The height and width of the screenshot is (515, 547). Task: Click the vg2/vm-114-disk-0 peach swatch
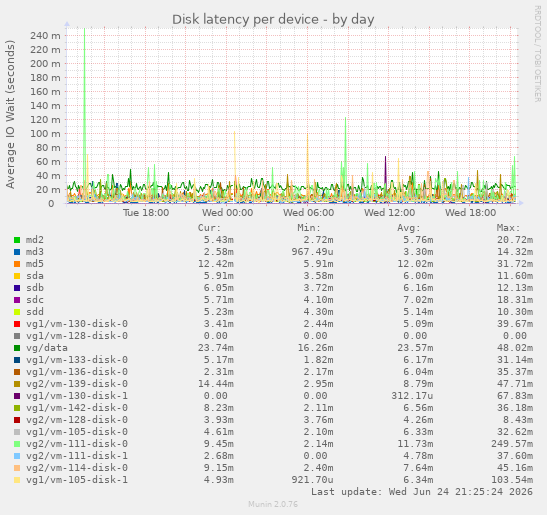click(17, 468)
